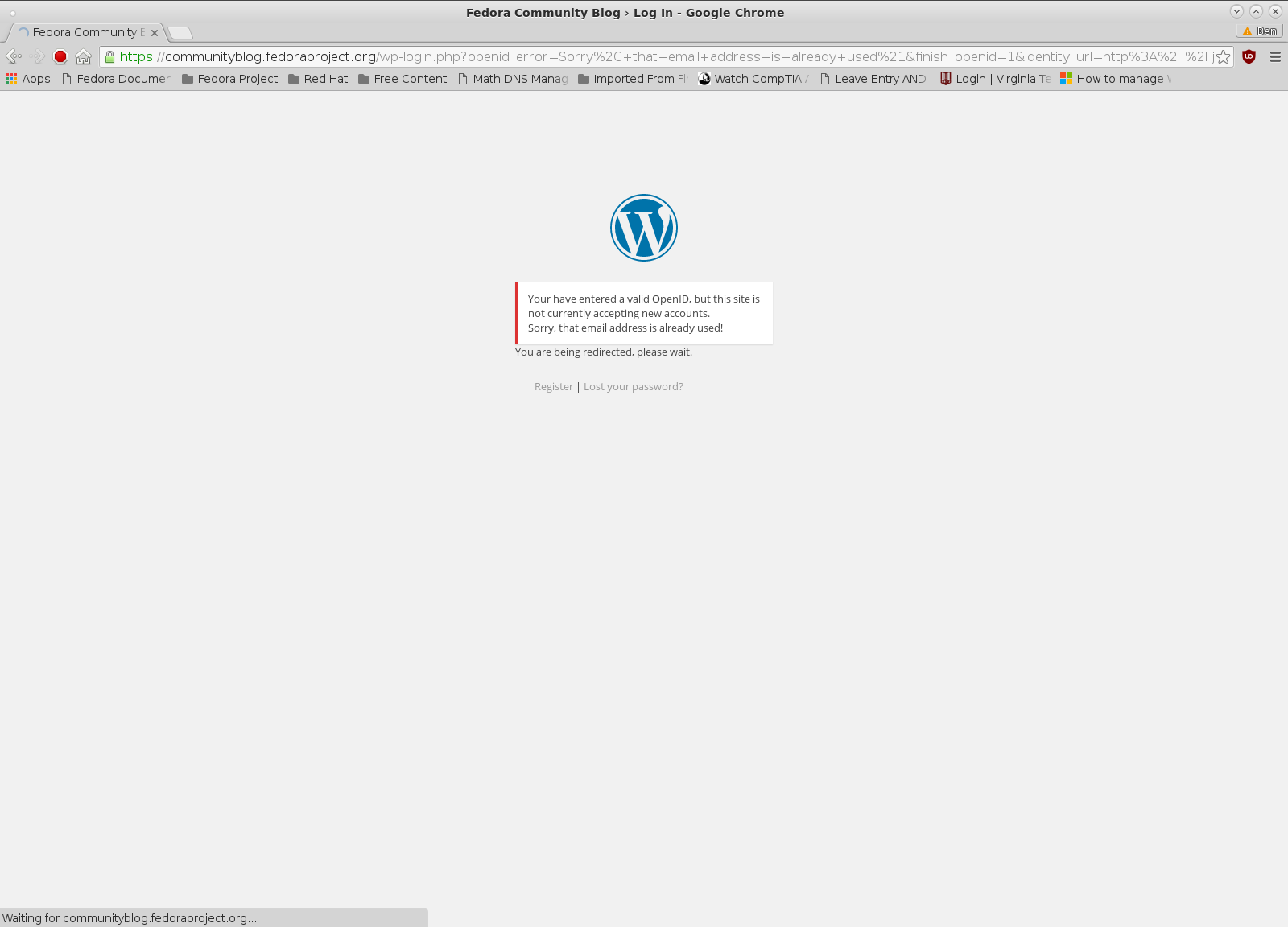Click the 'Waiting for communityblog' status text
Screen dimensions: 1288x927
pos(130,918)
